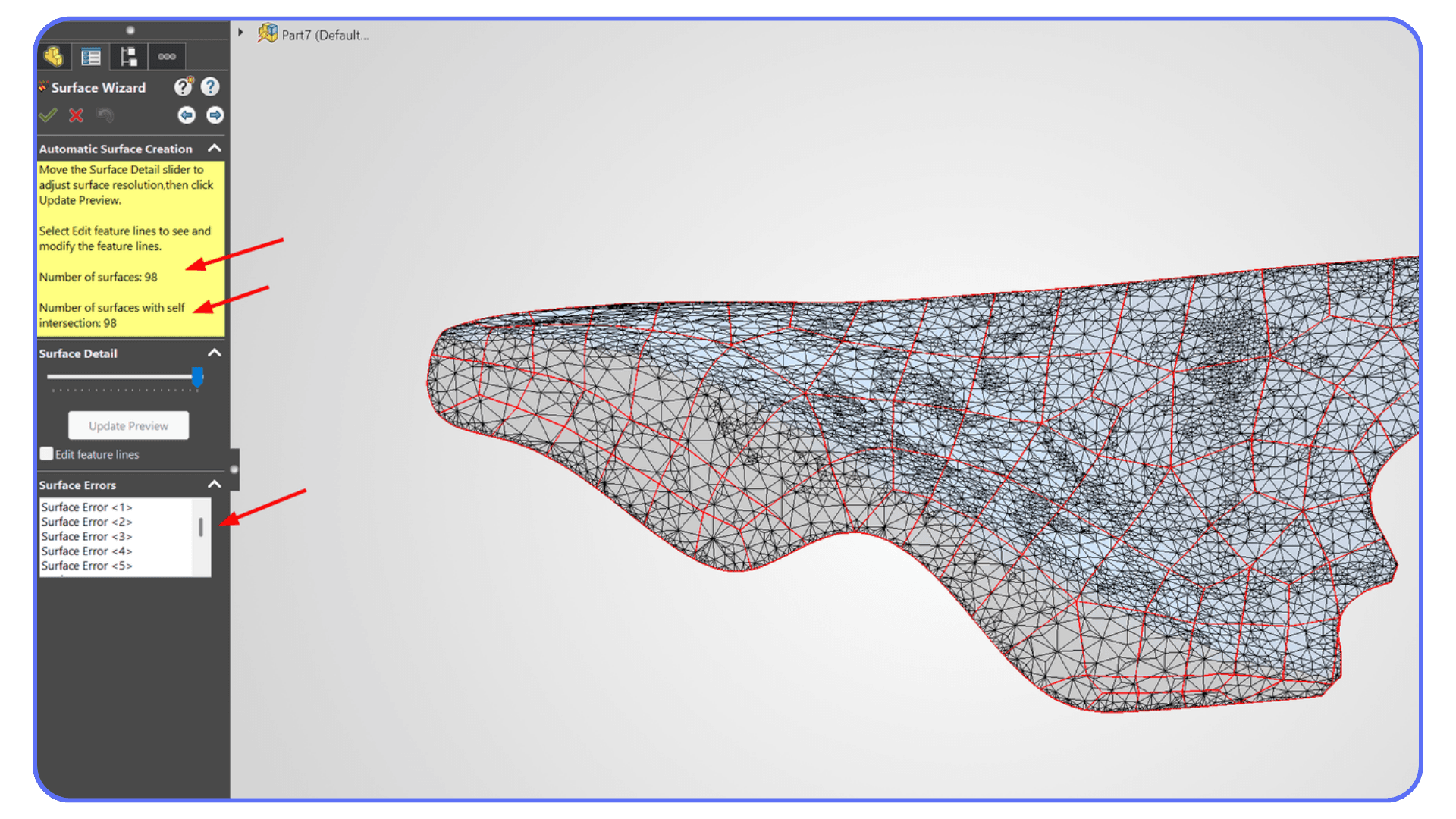Expand the Part7 tree node
The height and width of the screenshot is (819, 1456).
tap(240, 33)
